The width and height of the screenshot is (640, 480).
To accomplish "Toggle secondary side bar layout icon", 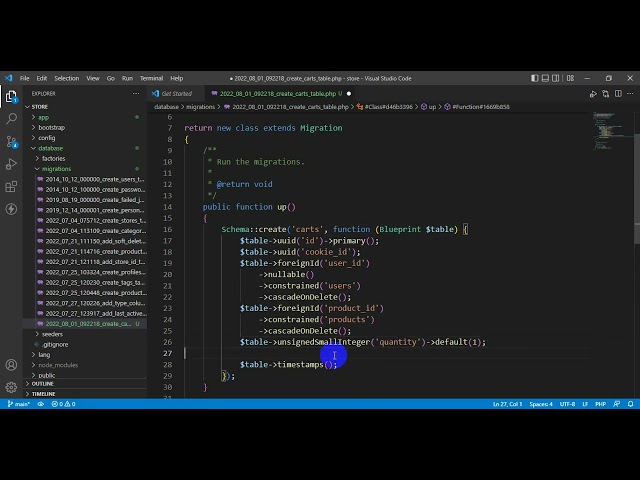I will (x=556, y=78).
